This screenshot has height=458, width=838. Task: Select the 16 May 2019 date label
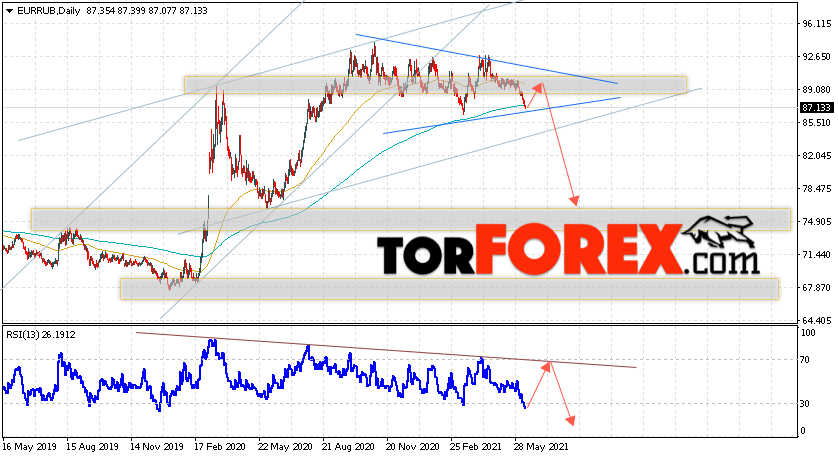(x=29, y=447)
